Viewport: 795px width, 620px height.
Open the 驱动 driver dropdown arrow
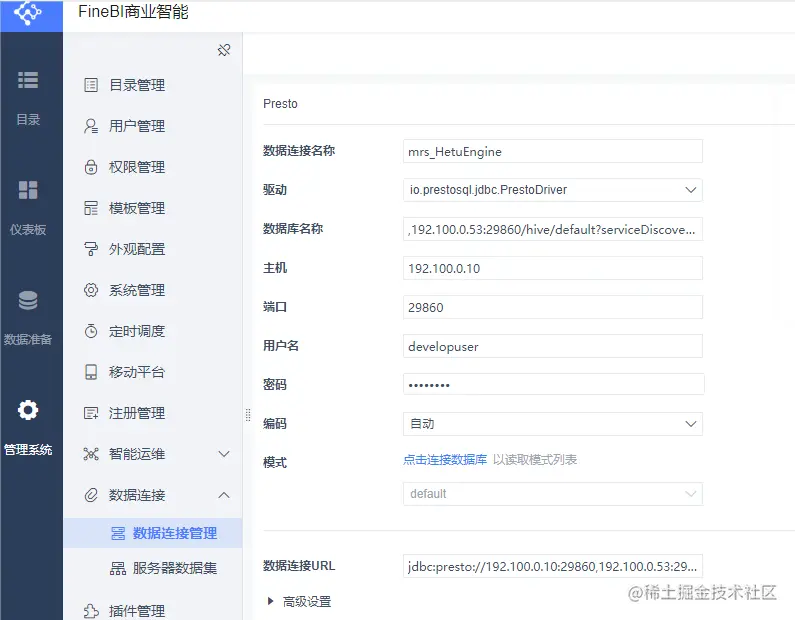[691, 190]
